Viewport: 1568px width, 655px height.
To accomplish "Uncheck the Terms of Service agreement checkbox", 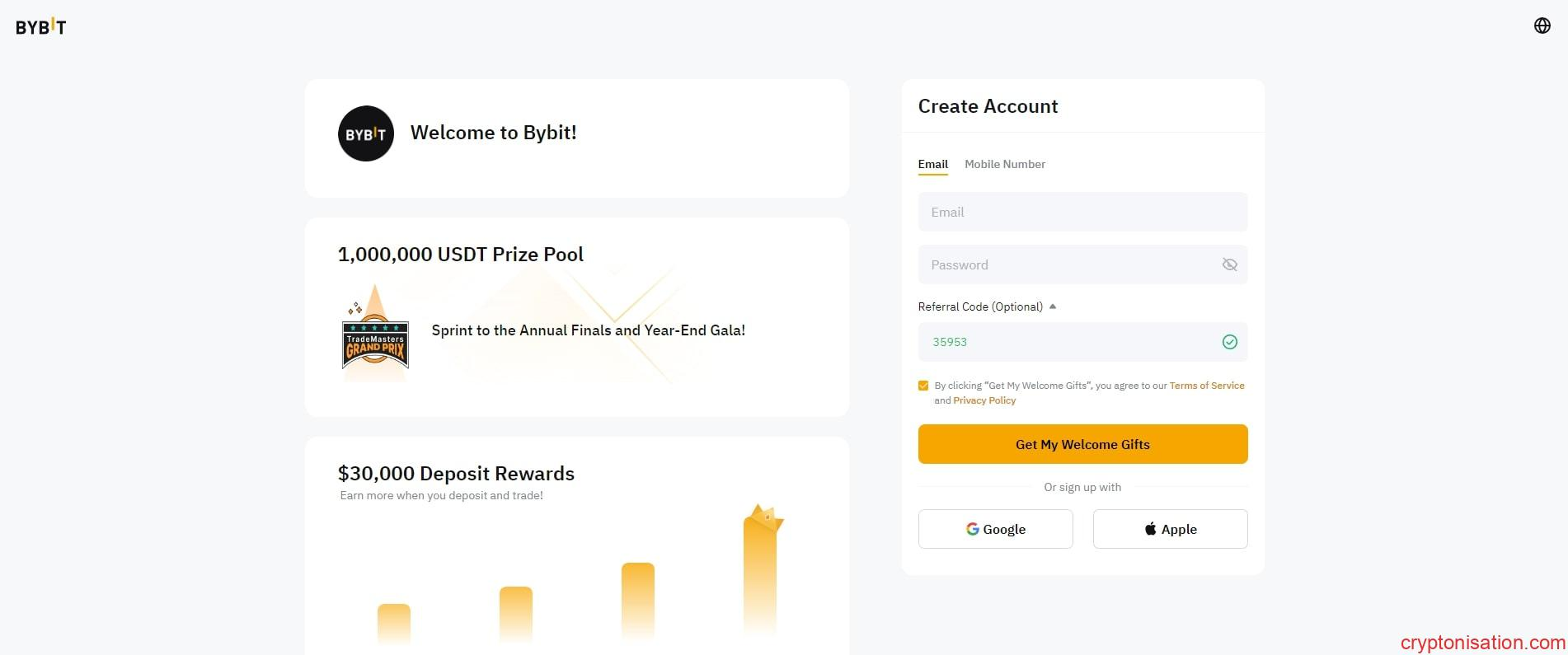I will [x=923, y=386].
